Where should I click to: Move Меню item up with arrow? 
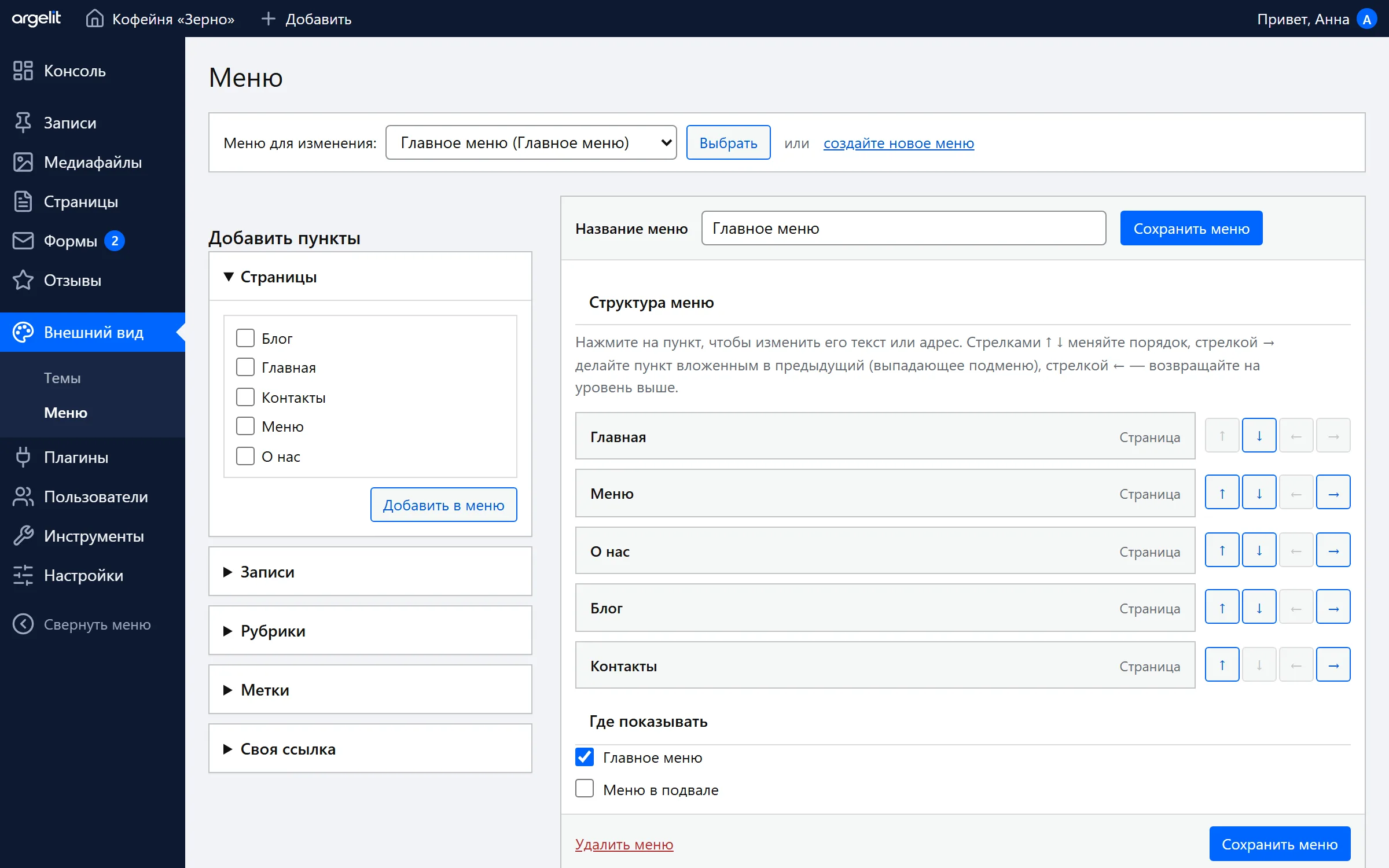pos(1222,492)
